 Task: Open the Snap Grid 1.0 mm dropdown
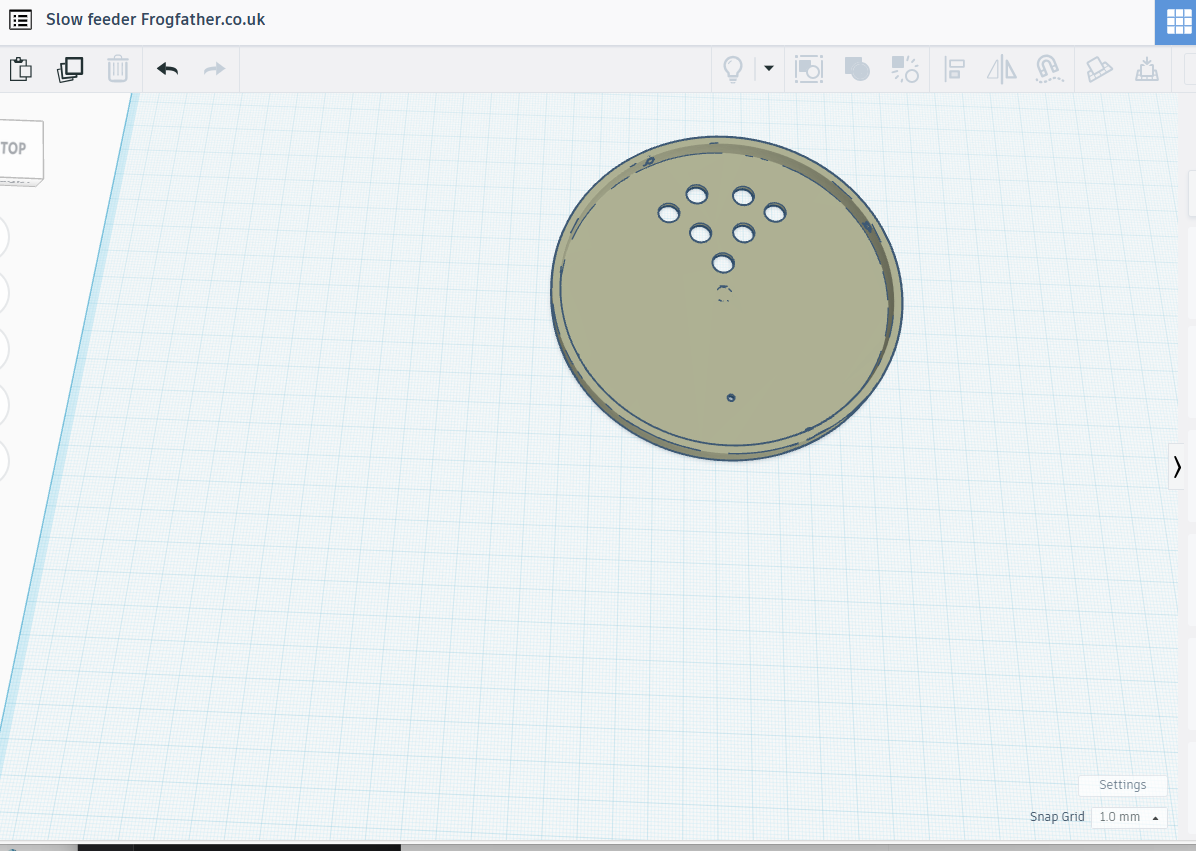[1129, 817]
